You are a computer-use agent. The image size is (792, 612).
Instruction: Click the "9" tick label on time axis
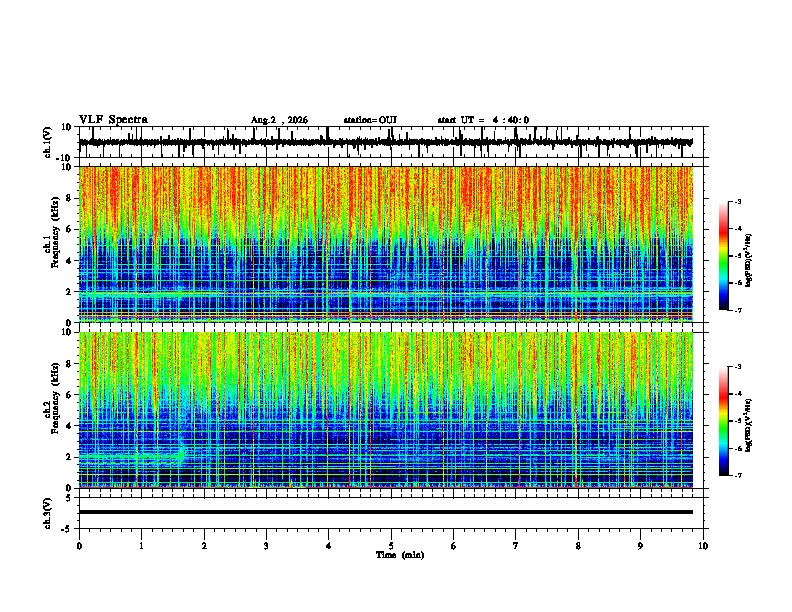pyautogui.click(x=640, y=546)
